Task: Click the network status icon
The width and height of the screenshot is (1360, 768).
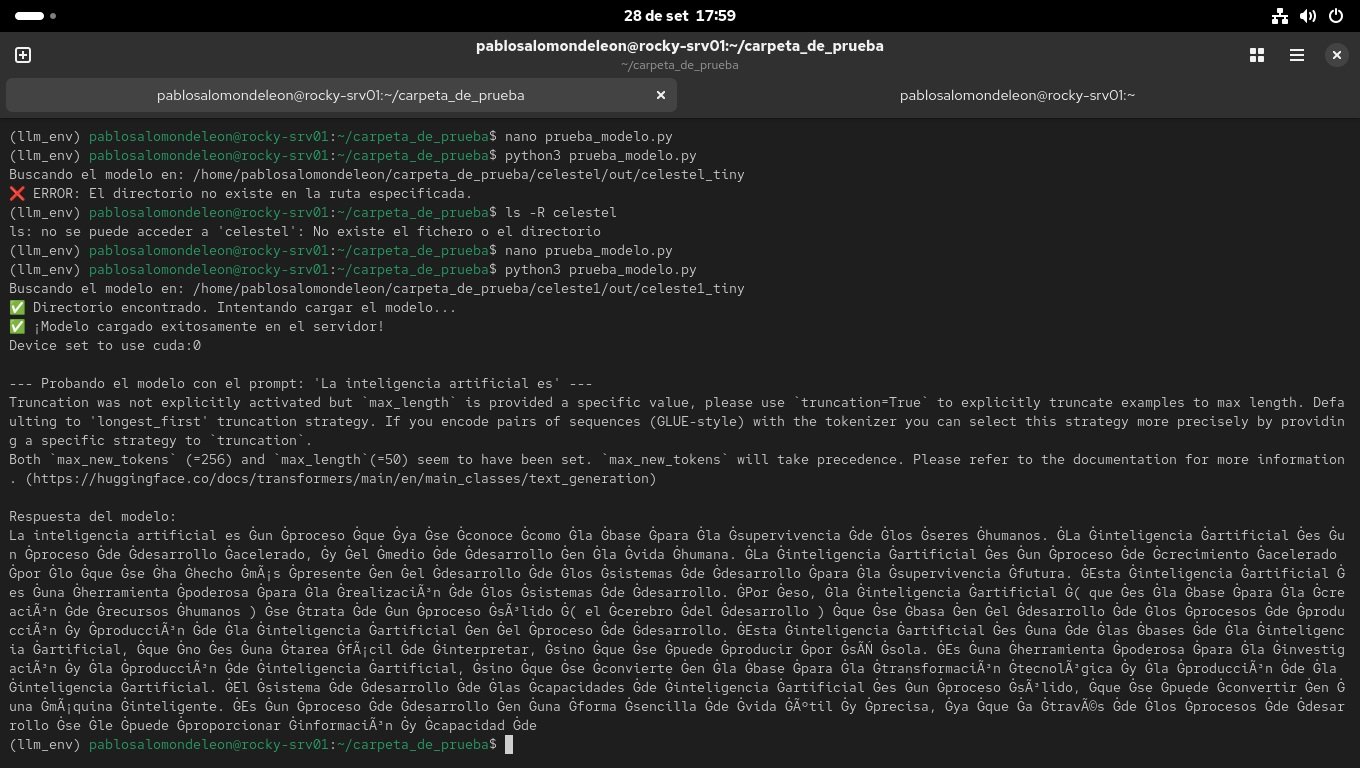Action: (1279, 16)
